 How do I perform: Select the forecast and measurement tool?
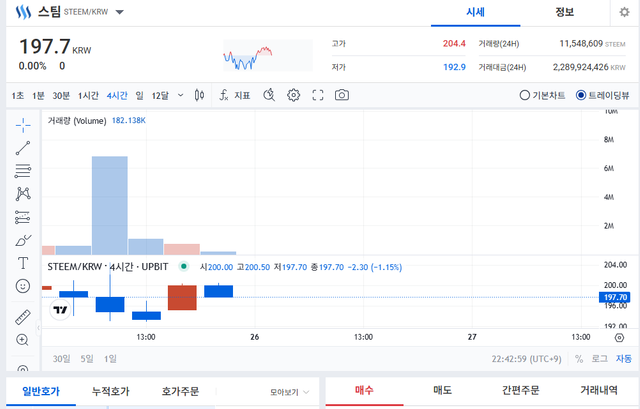coord(23,217)
